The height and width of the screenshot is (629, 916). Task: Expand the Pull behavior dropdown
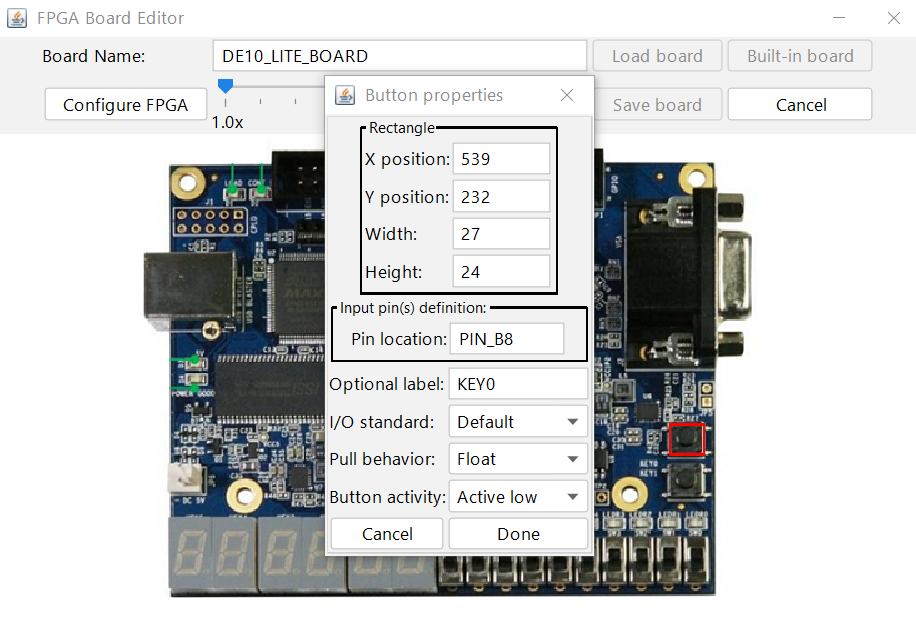518,459
